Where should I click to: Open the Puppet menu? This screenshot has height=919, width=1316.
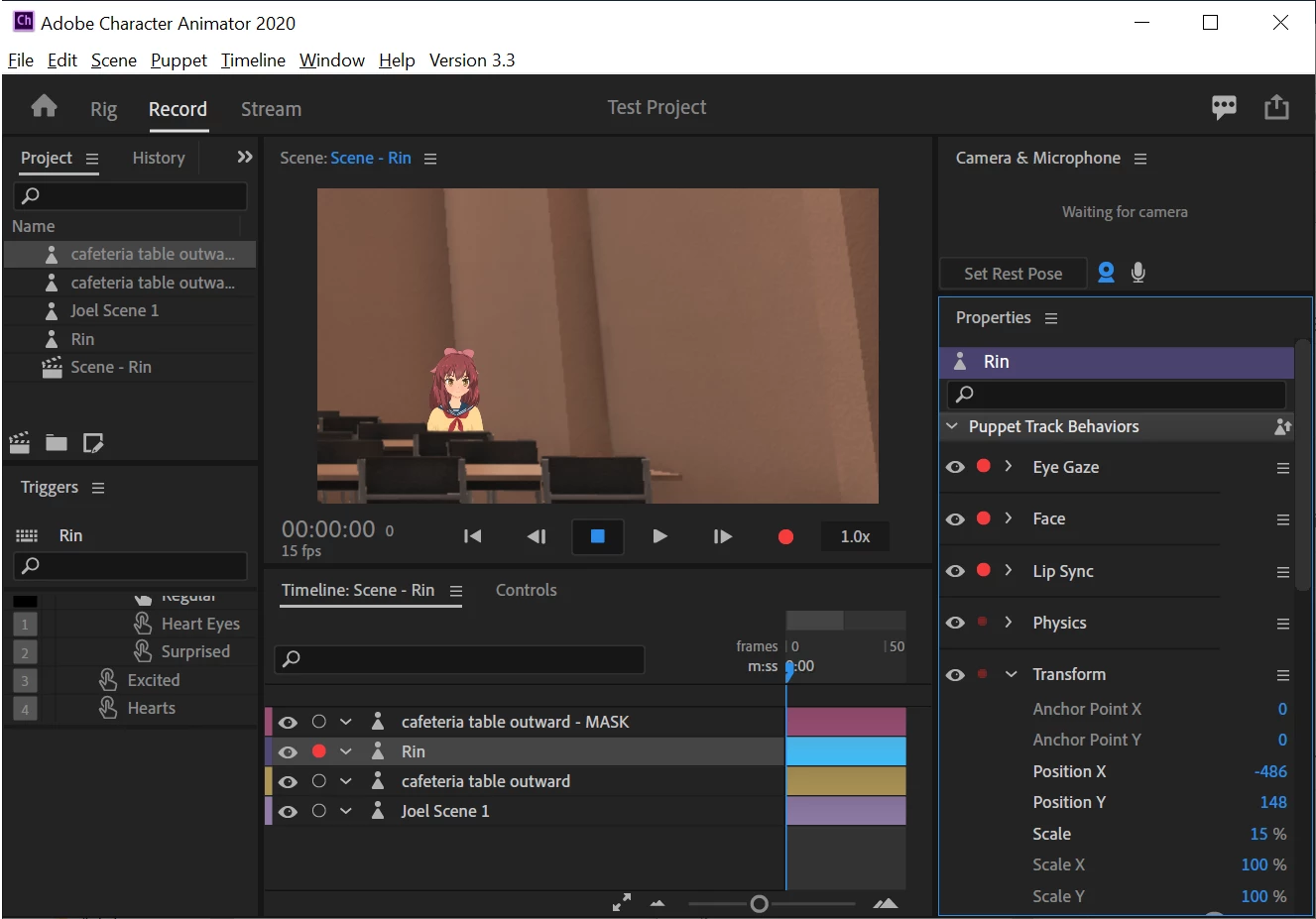click(179, 60)
